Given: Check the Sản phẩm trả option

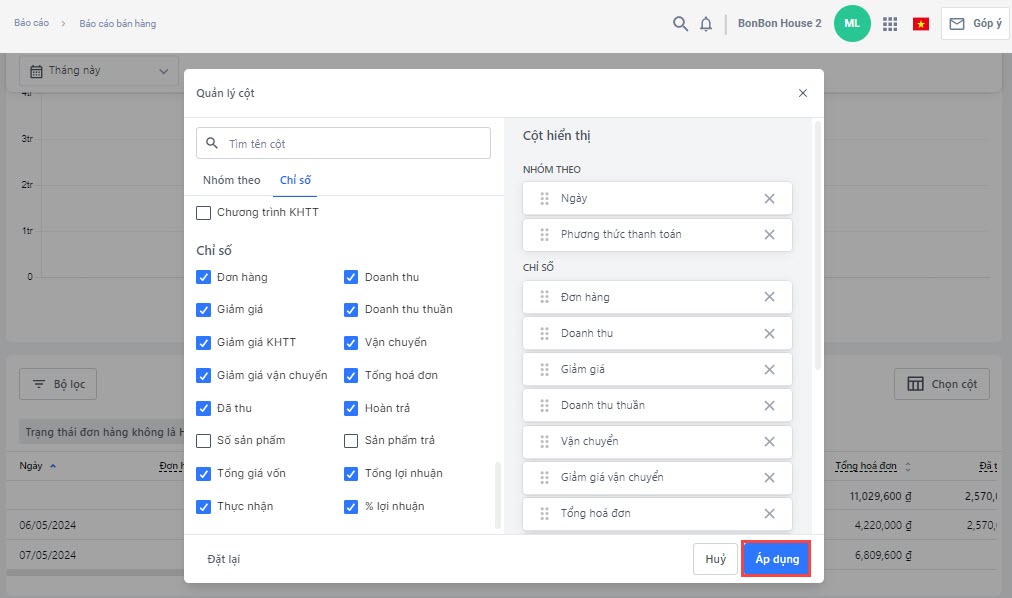Looking at the screenshot, I should point(351,441).
